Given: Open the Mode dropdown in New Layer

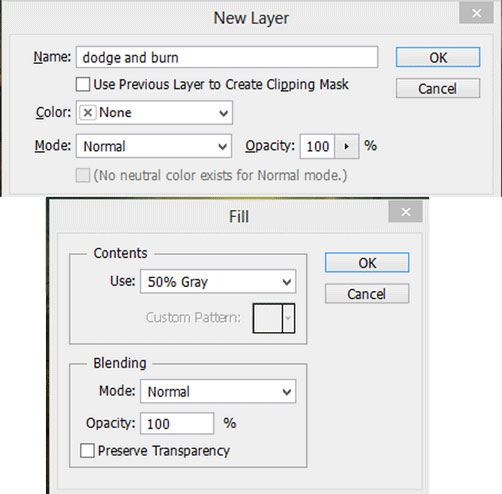Looking at the screenshot, I should [x=154, y=146].
